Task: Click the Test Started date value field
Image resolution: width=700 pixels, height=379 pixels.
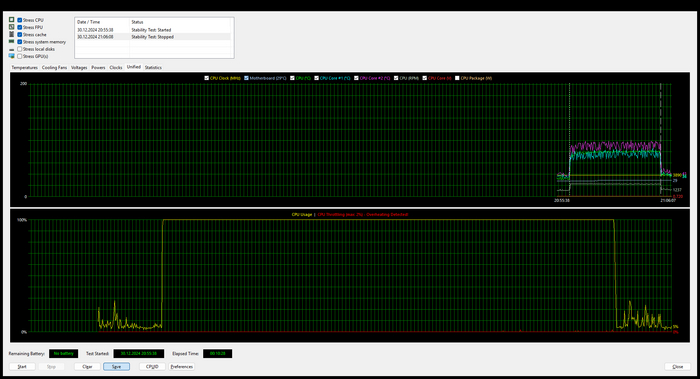Action: (139, 354)
